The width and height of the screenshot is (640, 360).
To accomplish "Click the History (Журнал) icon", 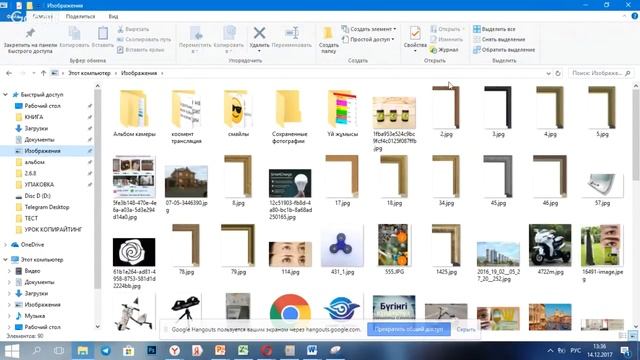I will coord(433,50).
